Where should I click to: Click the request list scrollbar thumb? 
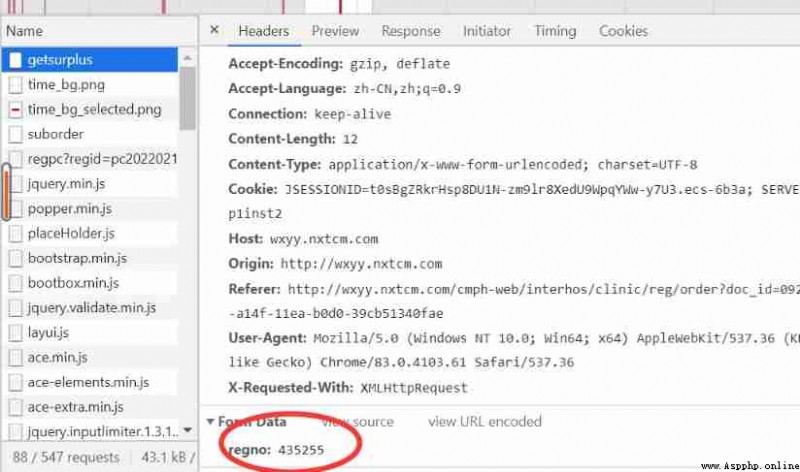pos(187,98)
